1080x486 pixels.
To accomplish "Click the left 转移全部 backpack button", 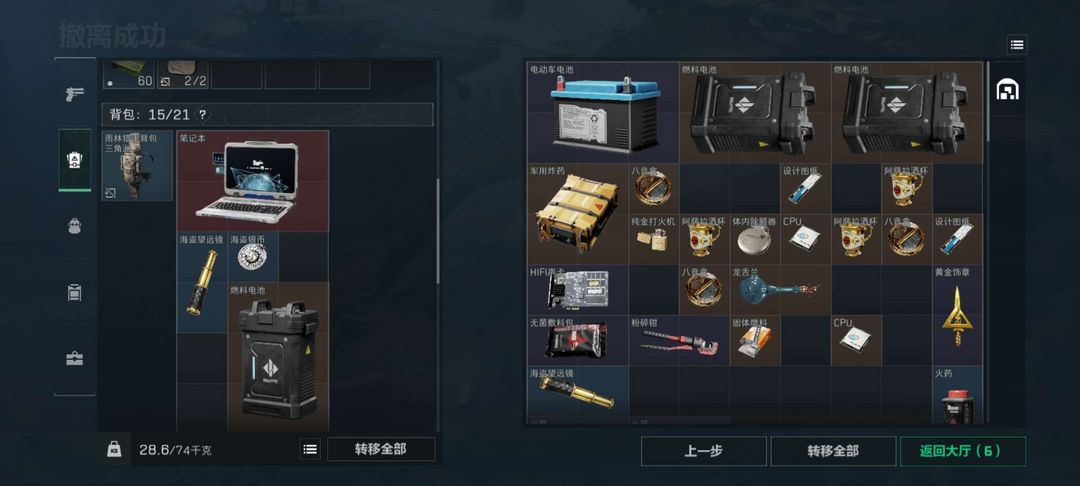I will [381, 450].
